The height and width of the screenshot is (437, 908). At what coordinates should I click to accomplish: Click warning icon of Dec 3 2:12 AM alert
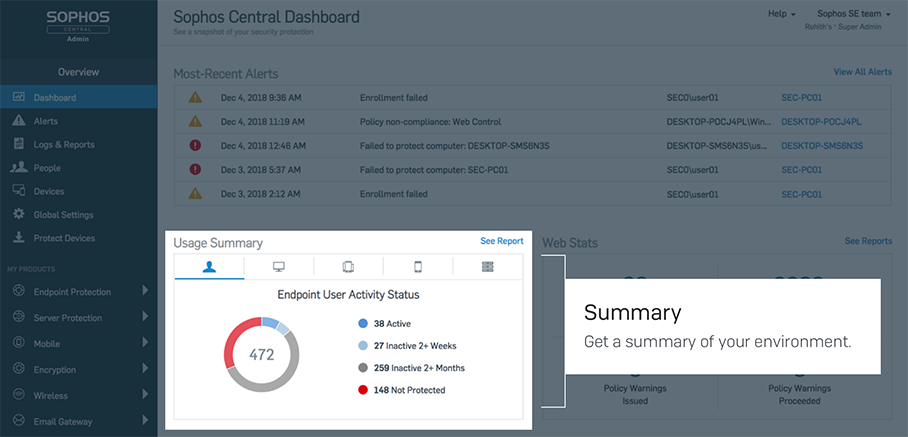point(195,193)
